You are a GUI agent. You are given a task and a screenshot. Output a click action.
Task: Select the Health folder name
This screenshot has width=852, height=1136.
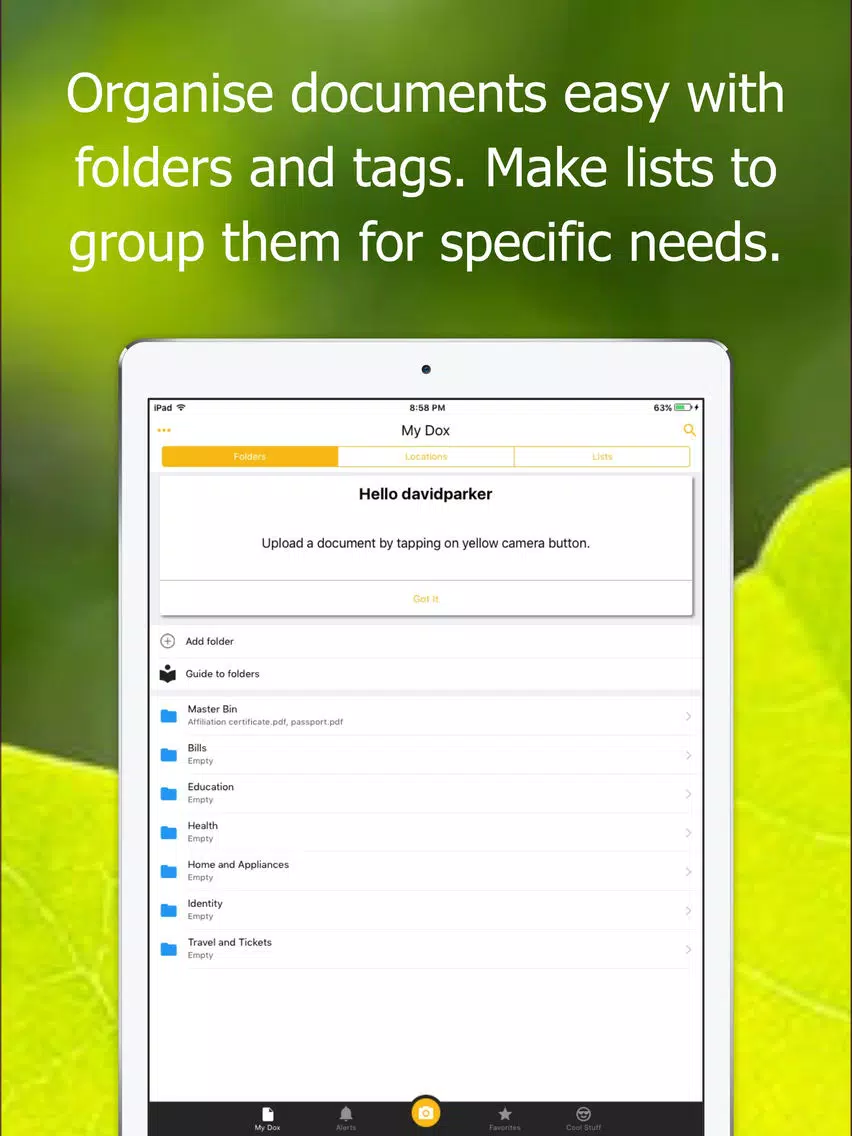(x=203, y=826)
